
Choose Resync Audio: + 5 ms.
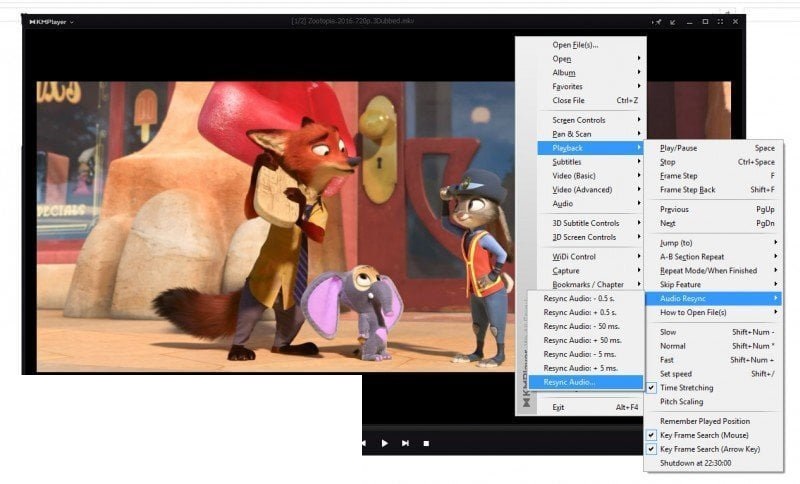tap(585, 368)
